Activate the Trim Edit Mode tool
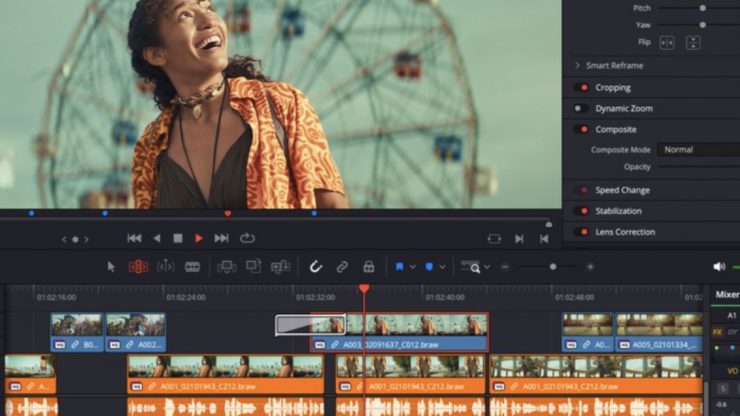740x416 pixels. coord(138,267)
